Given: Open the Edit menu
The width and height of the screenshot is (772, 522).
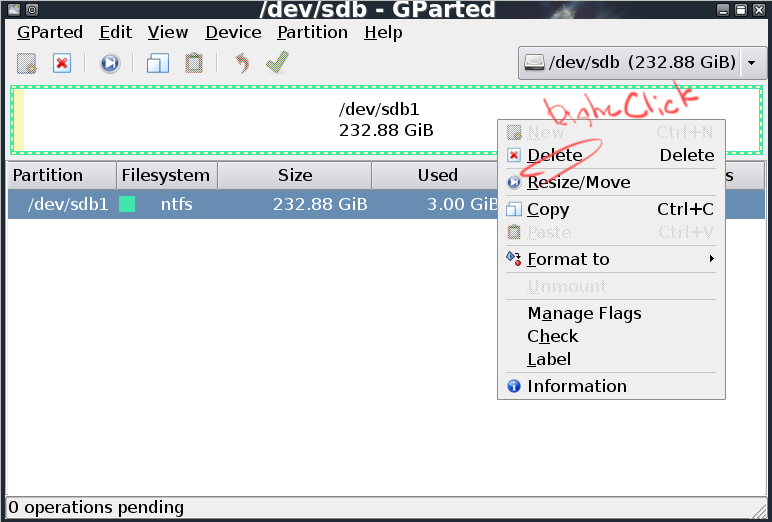Looking at the screenshot, I should pyautogui.click(x=115, y=33).
